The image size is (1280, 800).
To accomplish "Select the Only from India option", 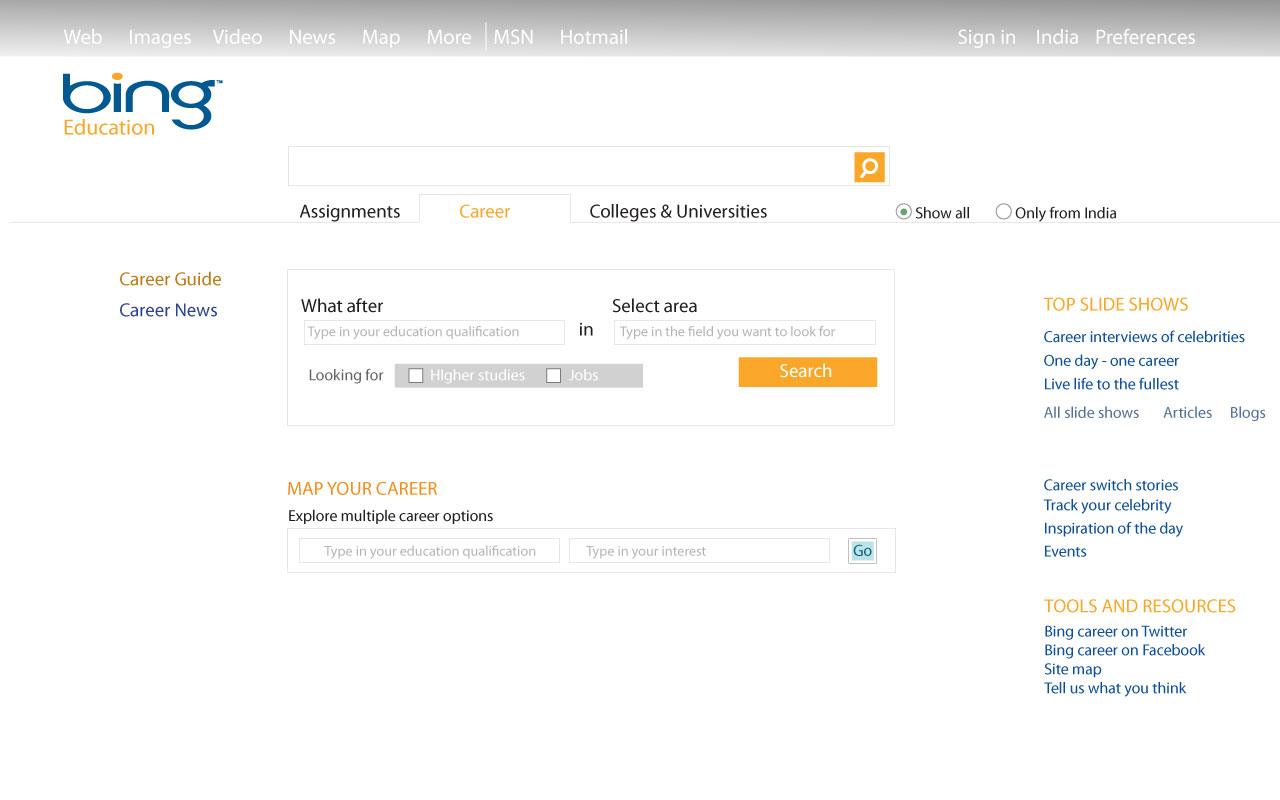I will pyautogui.click(x=1003, y=211).
